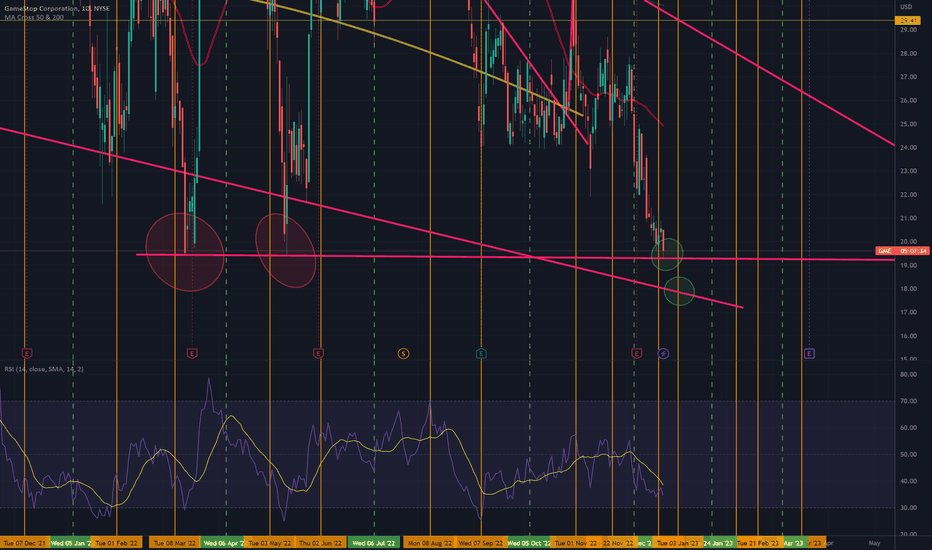Click the Tue 08 Mar '22 date label

tap(175, 543)
